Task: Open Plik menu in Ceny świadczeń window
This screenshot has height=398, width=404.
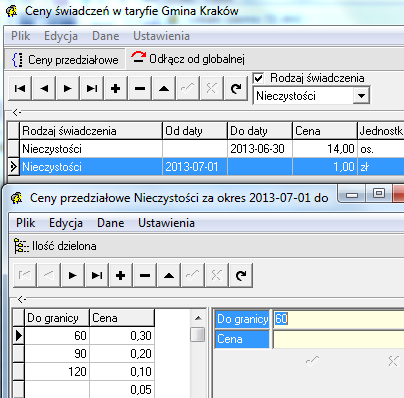Action: click(21, 36)
